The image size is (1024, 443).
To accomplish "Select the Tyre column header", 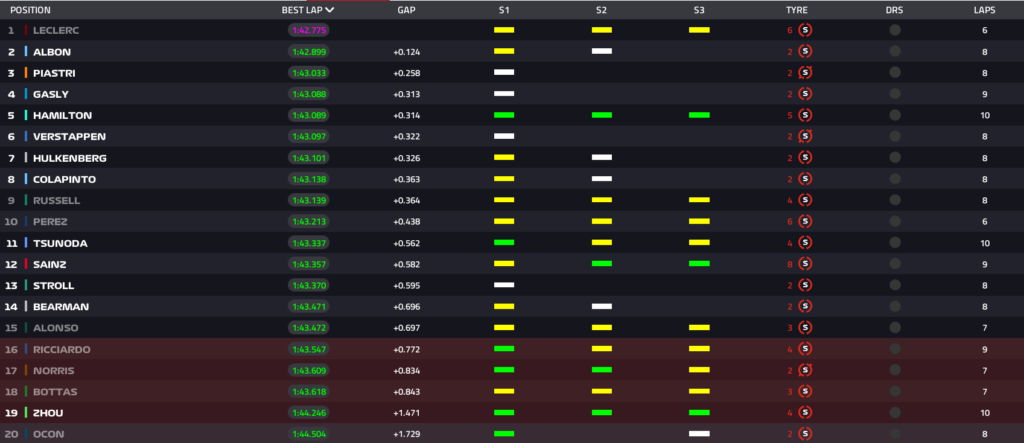I will [797, 10].
